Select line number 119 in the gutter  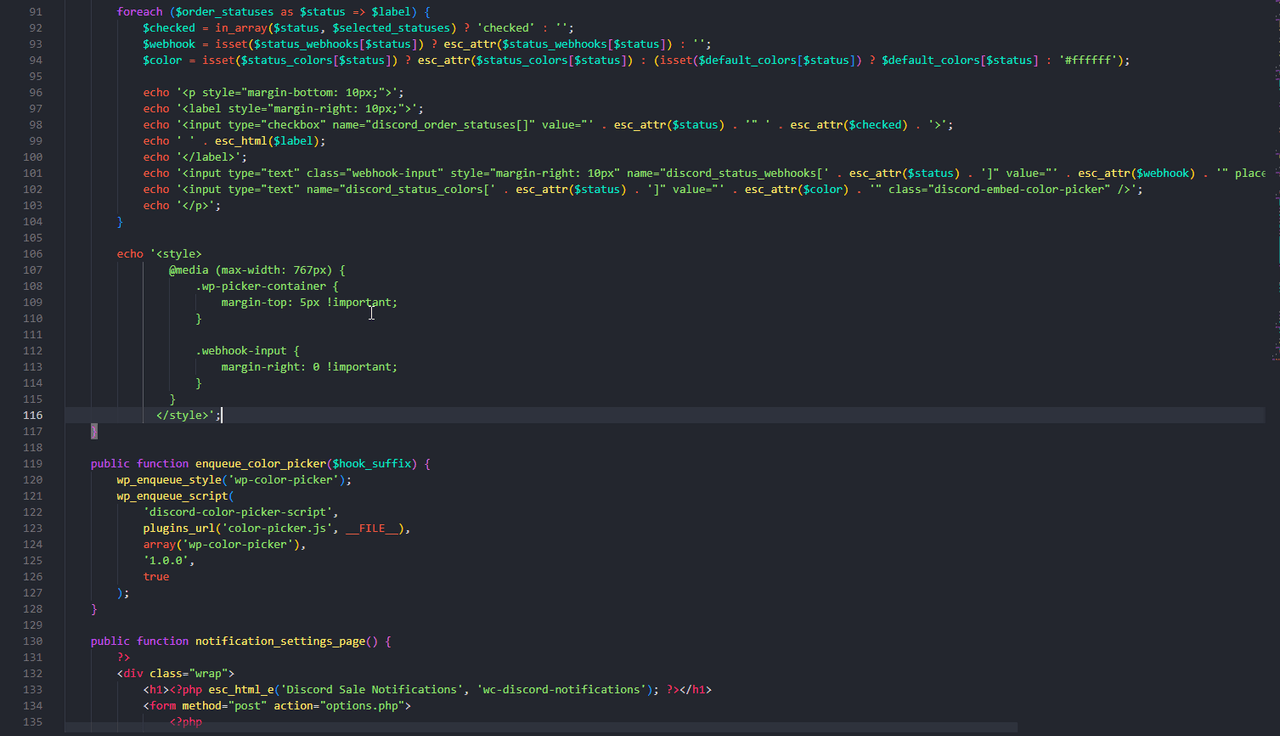point(31,464)
